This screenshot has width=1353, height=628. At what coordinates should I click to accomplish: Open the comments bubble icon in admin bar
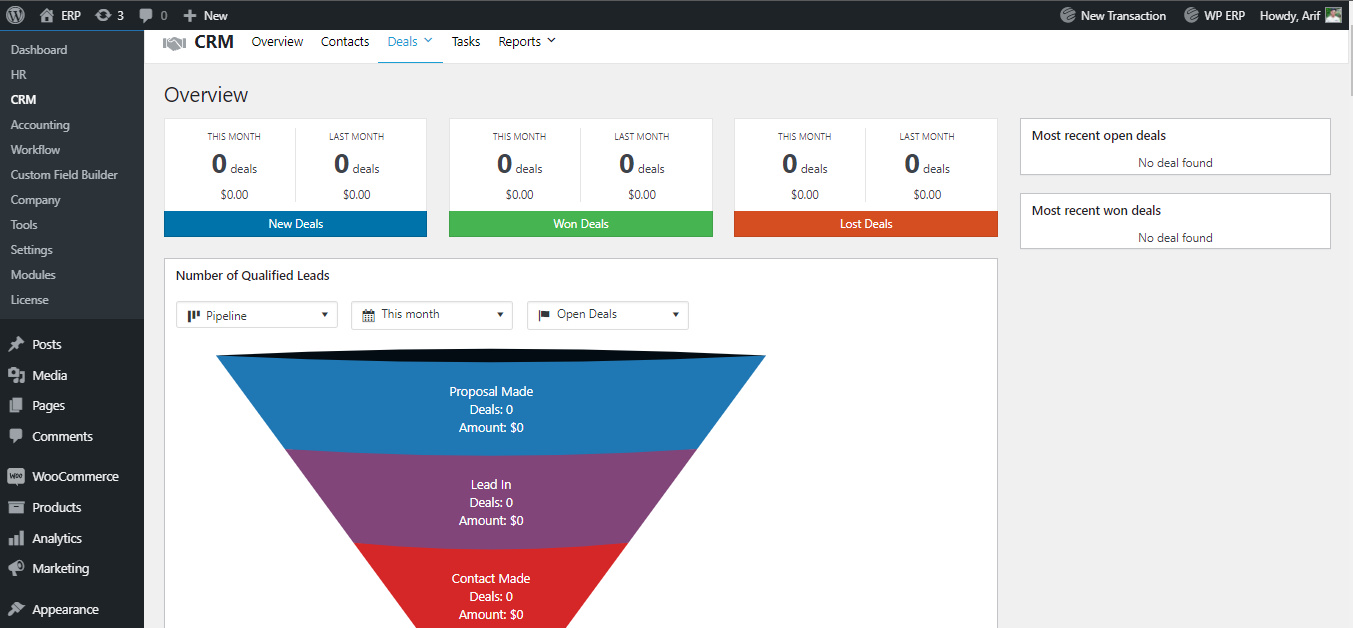(x=146, y=16)
